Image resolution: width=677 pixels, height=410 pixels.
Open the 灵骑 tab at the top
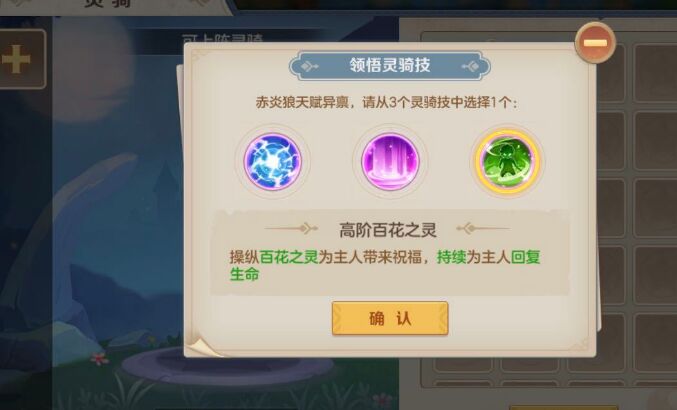(104, 4)
